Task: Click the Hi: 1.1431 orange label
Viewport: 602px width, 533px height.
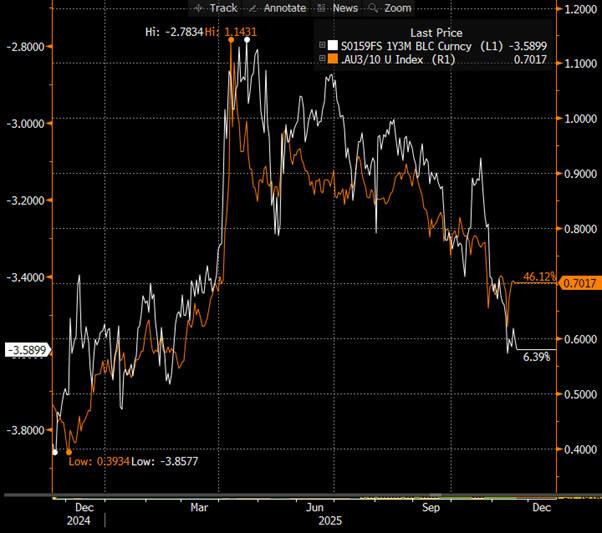Action: point(231,32)
